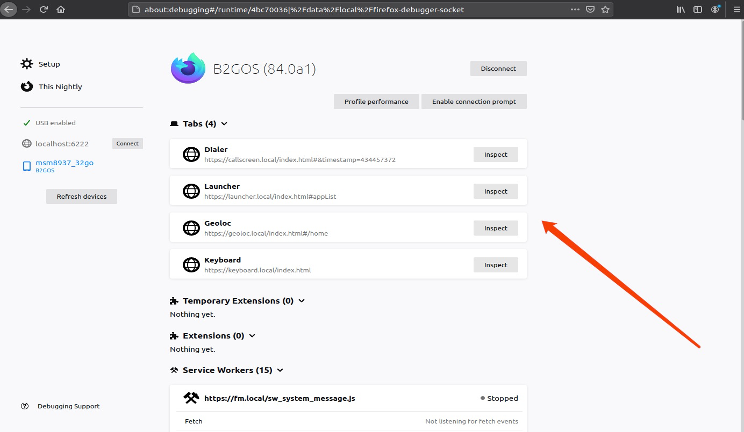Click the address bar URL field

pyautogui.click(x=350, y=9)
